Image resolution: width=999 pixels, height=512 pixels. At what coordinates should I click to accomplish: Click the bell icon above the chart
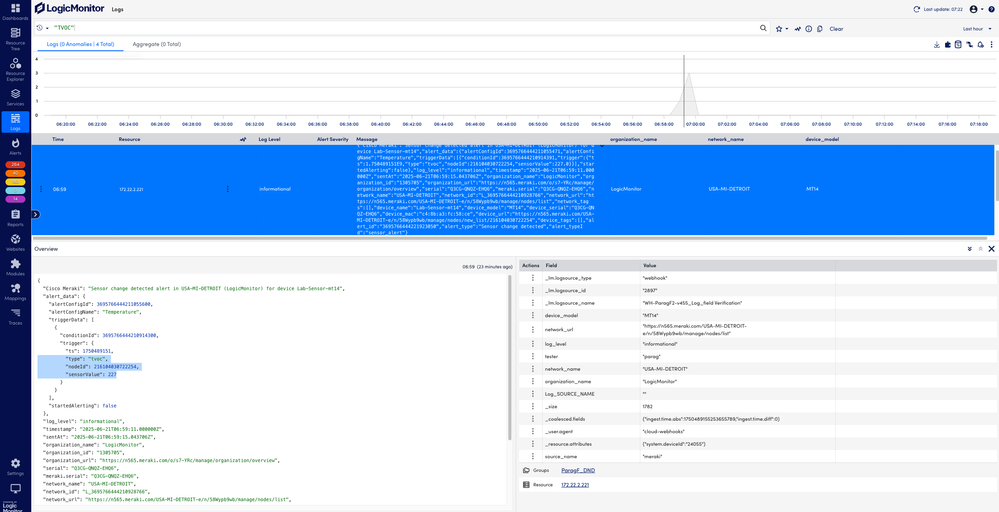click(980, 45)
